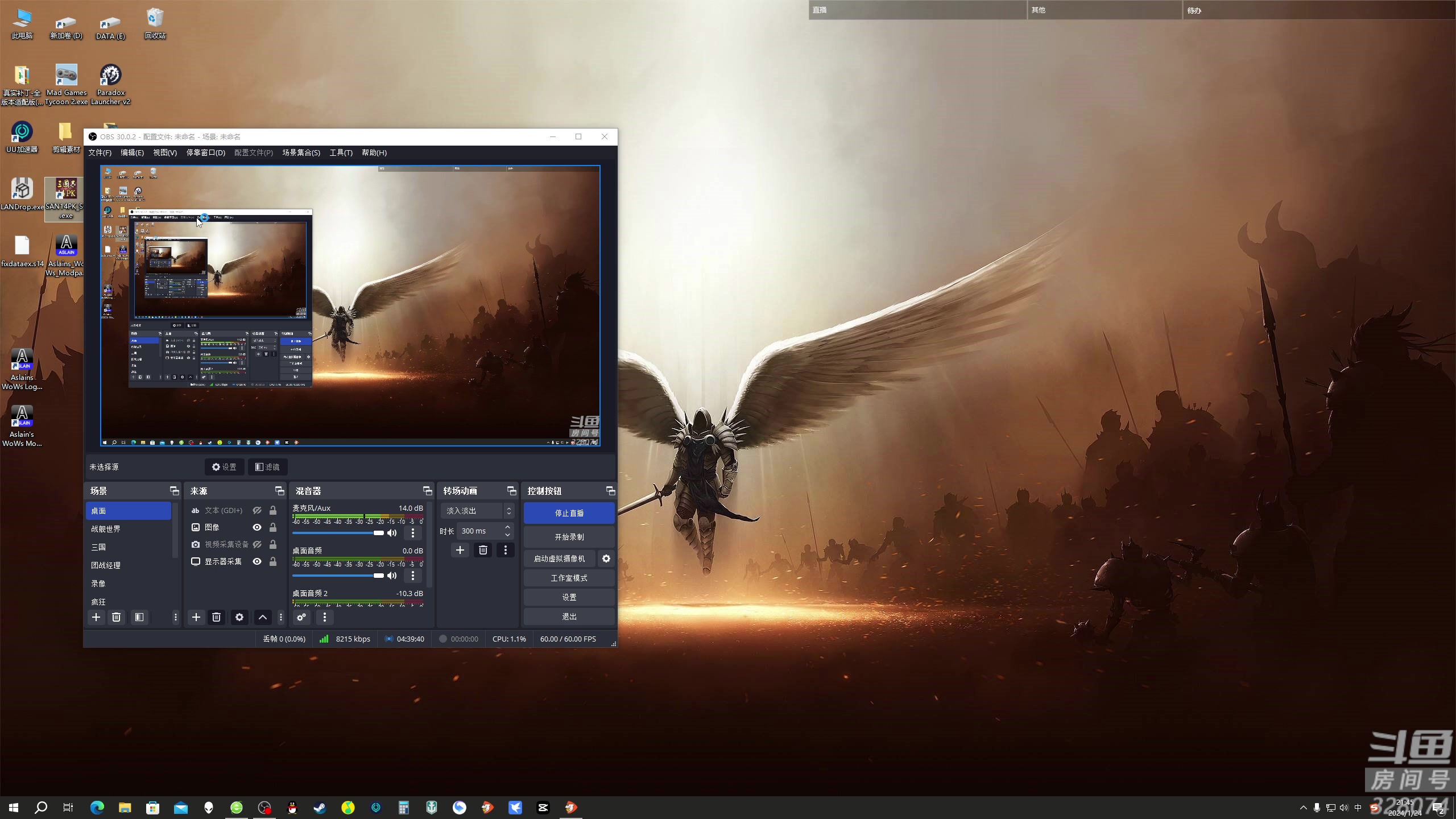This screenshot has width=1456, height=819.
Task: Open the 停靠窗口(D) menu
Action: tap(205, 152)
